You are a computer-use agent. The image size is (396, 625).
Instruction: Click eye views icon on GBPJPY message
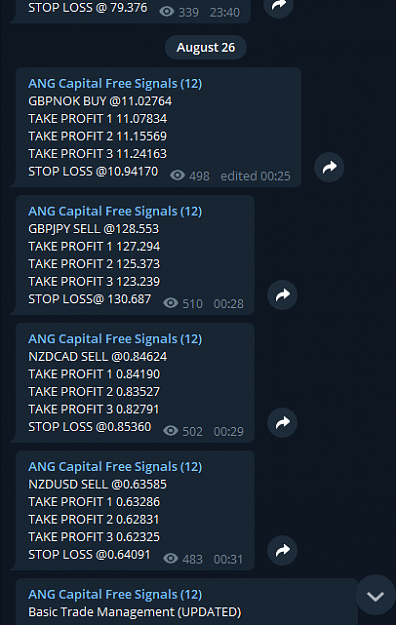(x=171, y=303)
